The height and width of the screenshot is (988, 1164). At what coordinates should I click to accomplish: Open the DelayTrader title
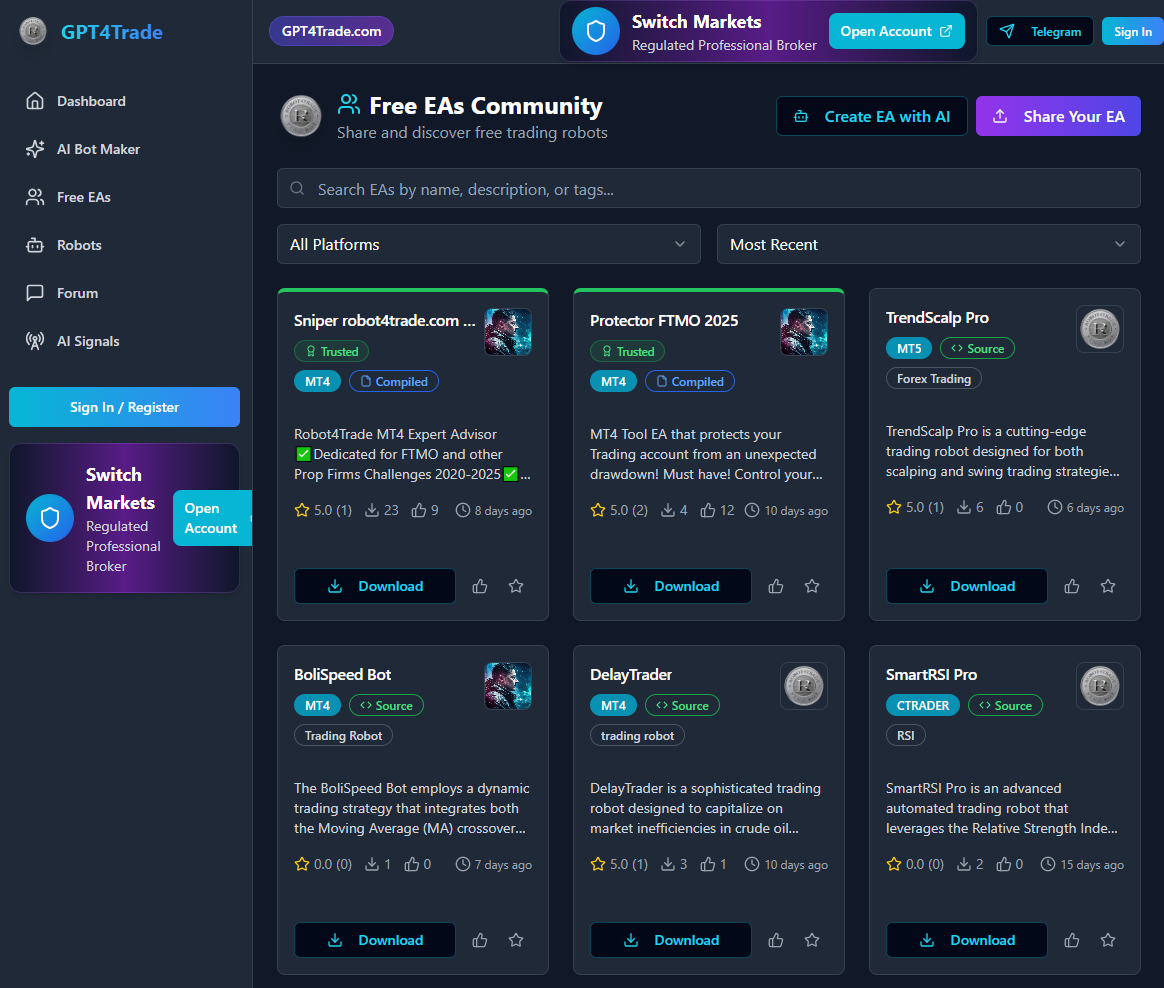click(x=630, y=675)
